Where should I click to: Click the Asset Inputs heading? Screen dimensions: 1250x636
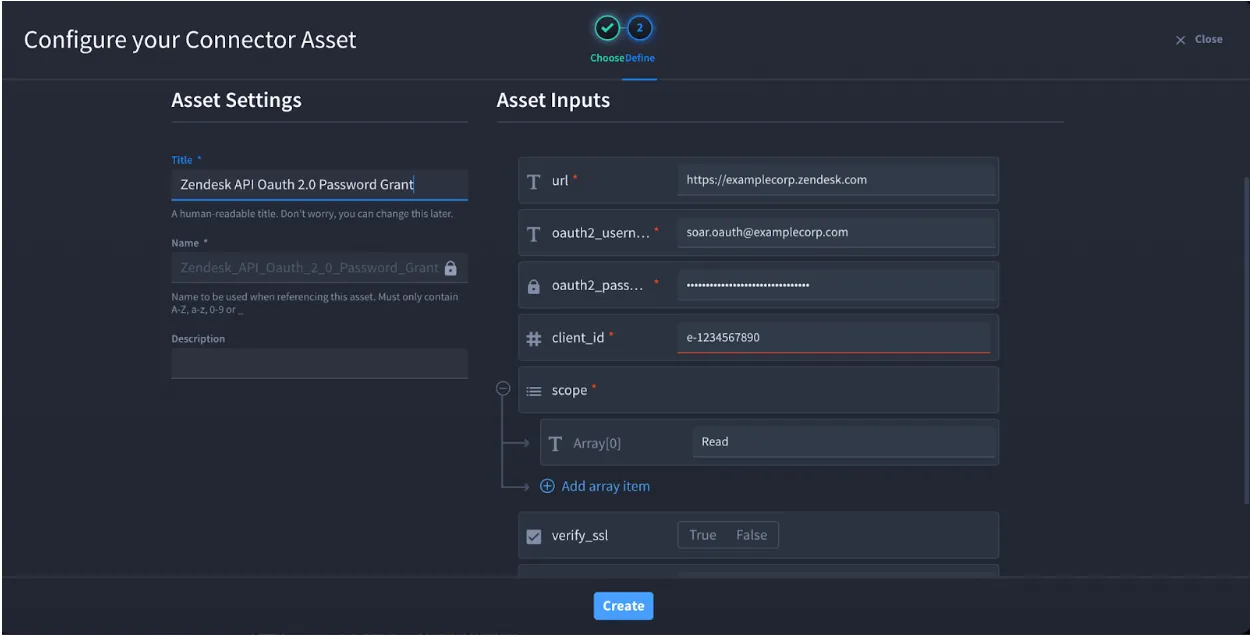[x=553, y=100]
